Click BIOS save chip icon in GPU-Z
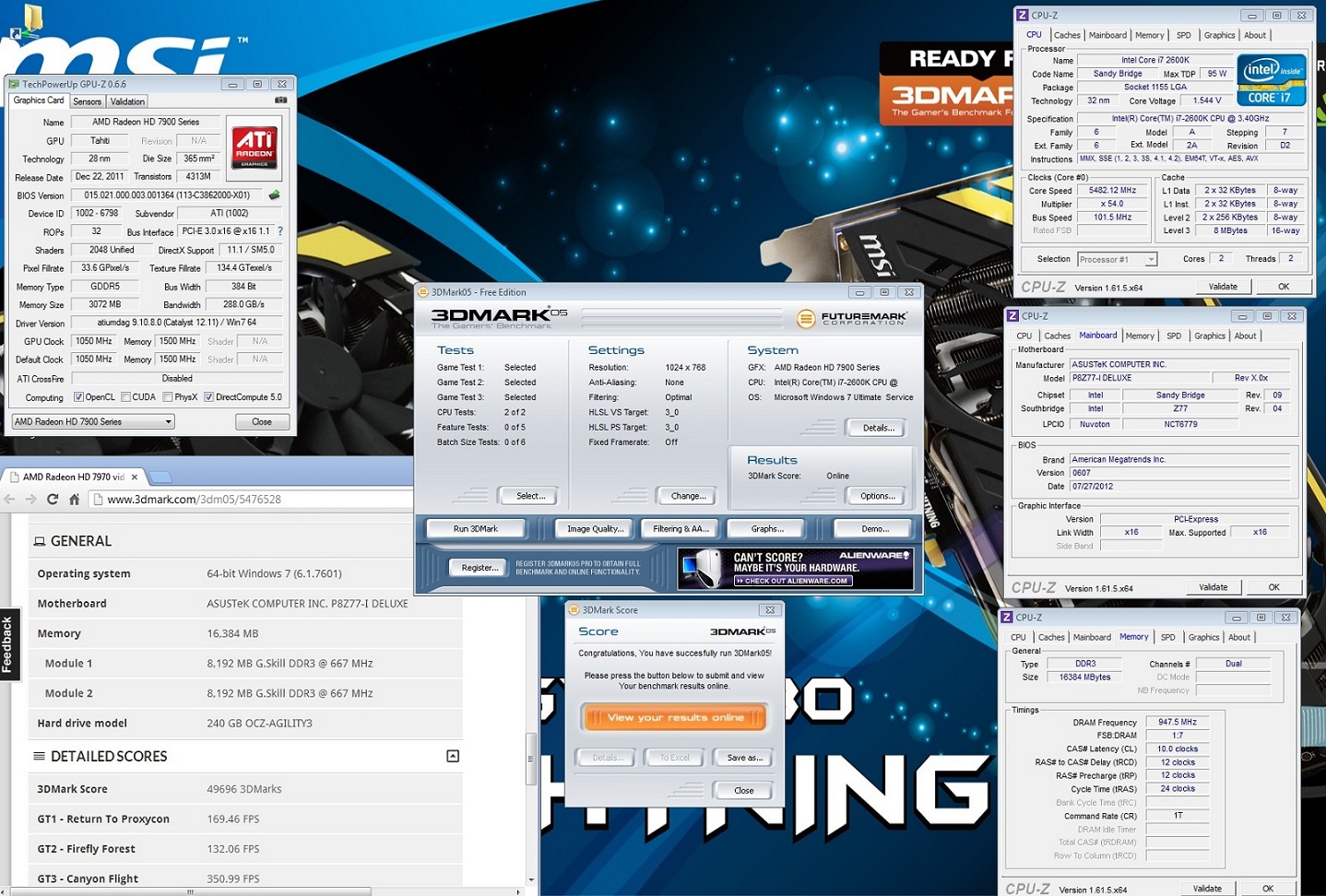The height and width of the screenshot is (896, 1326). point(274,195)
